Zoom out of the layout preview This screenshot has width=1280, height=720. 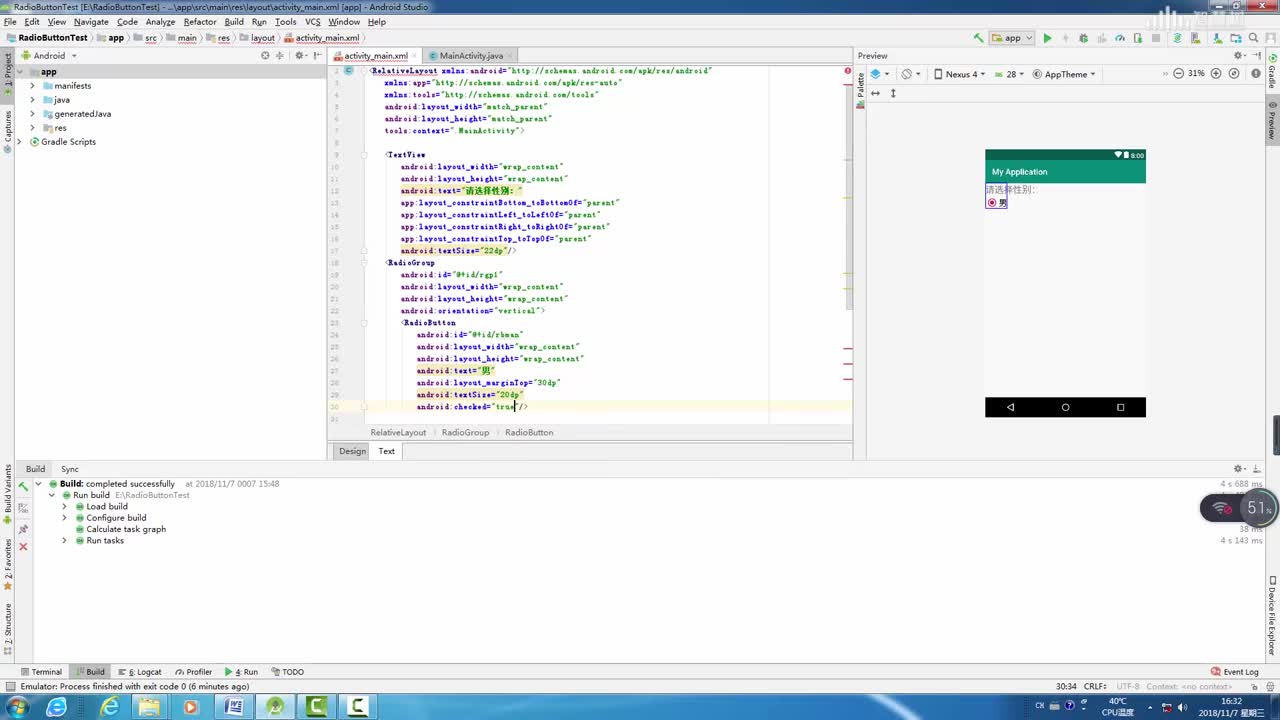coord(1178,73)
